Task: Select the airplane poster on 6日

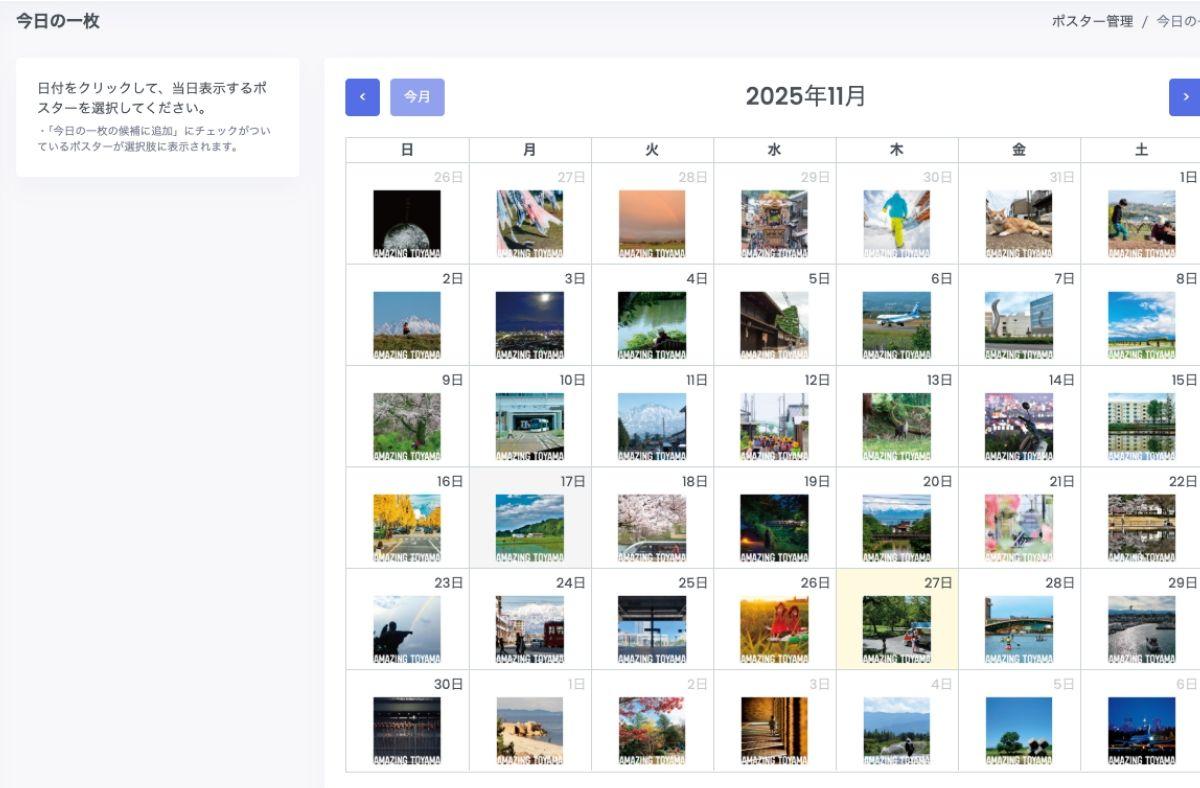Action: (x=896, y=325)
